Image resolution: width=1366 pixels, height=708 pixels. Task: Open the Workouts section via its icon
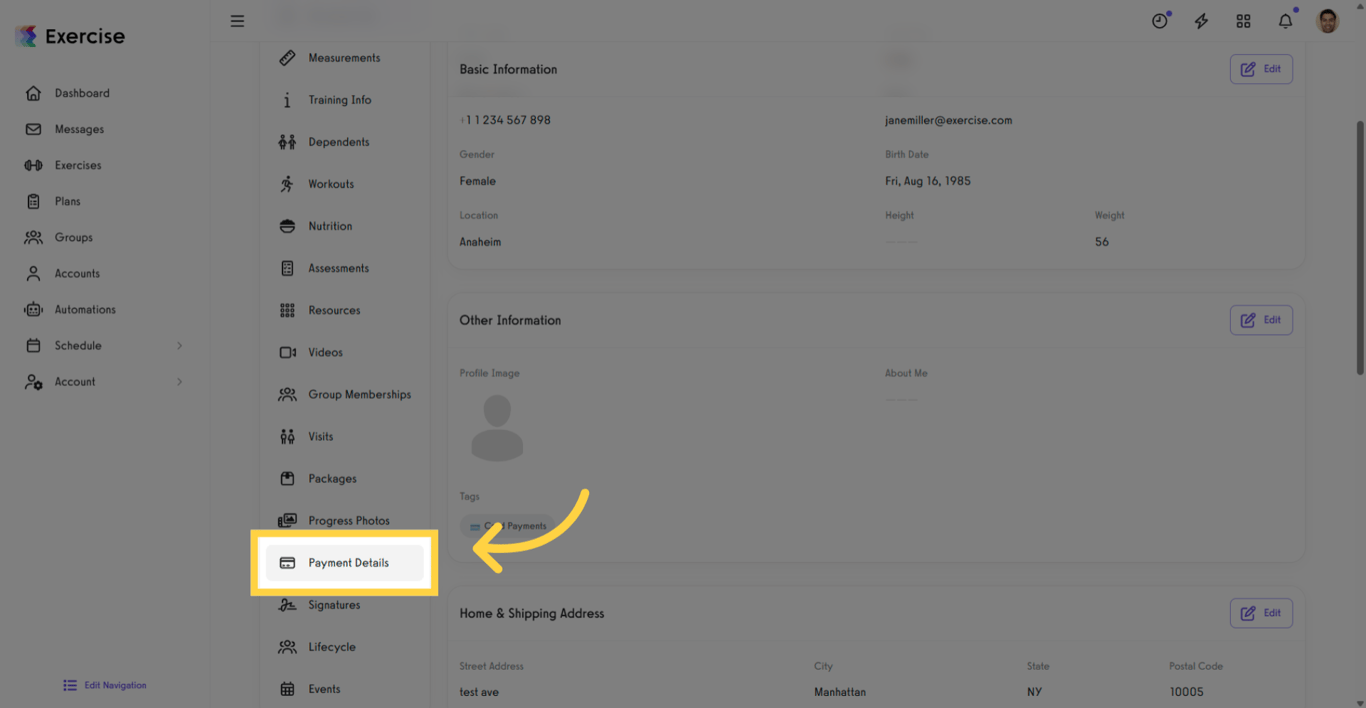(x=288, y=183)
